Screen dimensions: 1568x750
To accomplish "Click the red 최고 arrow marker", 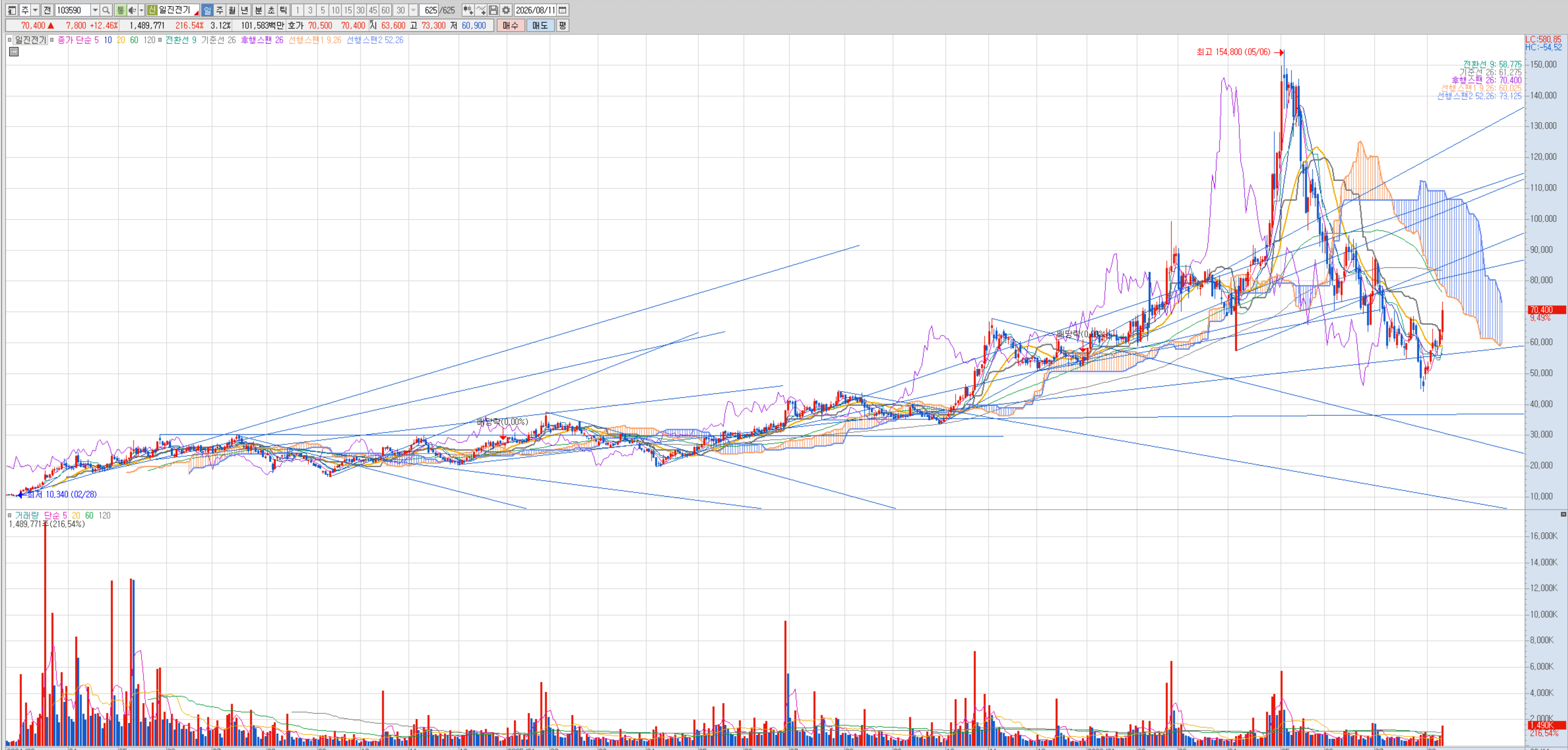I will tap(1279, 52).
